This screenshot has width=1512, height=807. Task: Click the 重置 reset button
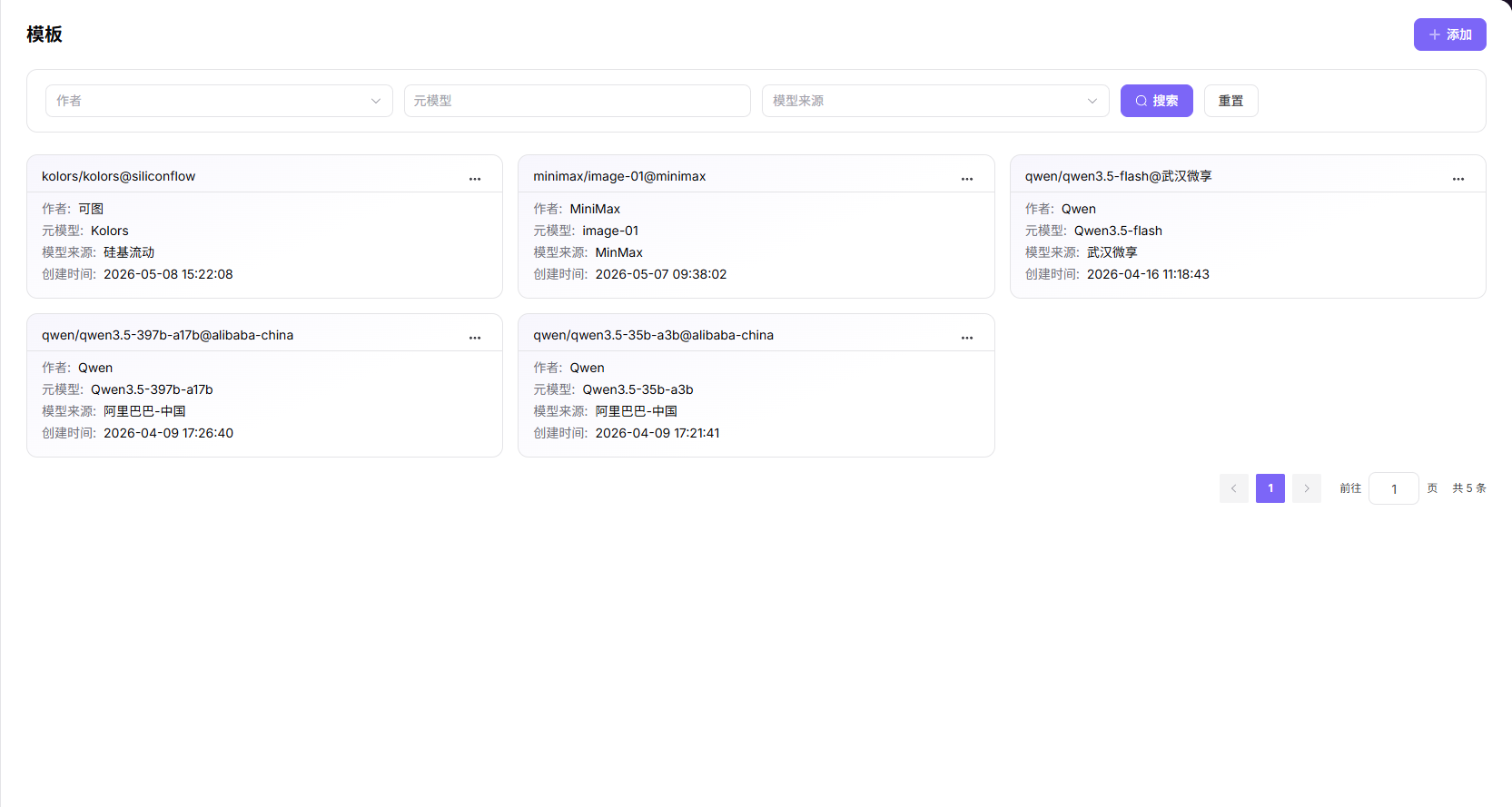point(1230,101)
